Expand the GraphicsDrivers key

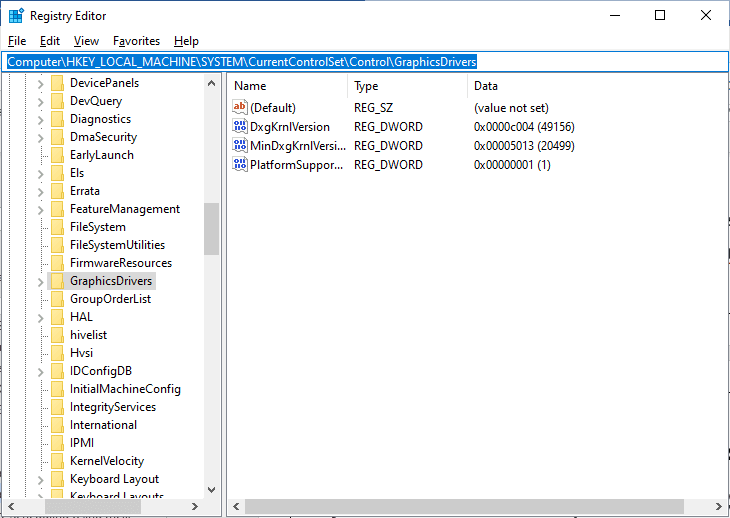click(x=41, y=282)
